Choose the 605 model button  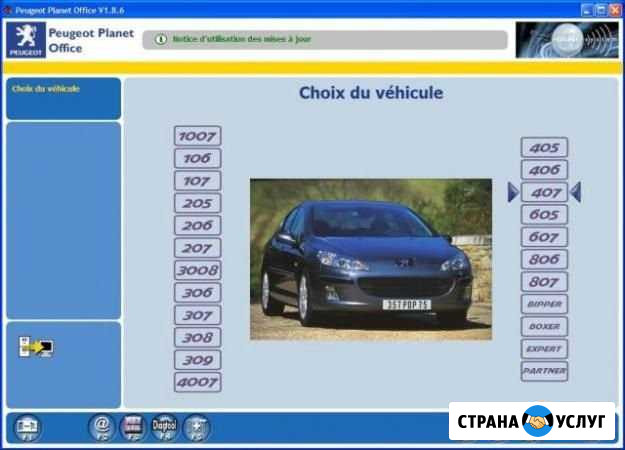(544, 215)
